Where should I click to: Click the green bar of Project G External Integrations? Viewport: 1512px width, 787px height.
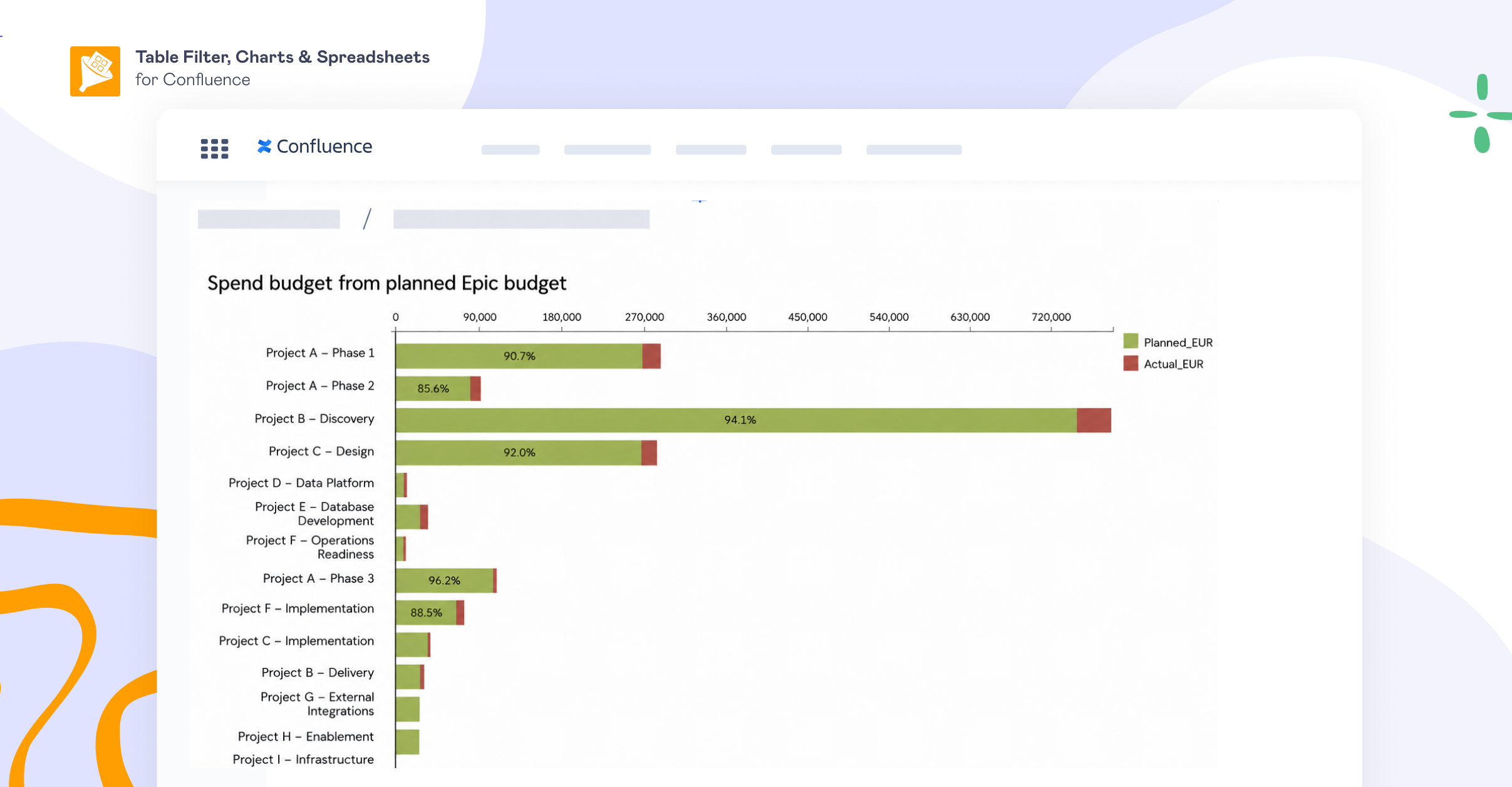[x=408, y=709]
